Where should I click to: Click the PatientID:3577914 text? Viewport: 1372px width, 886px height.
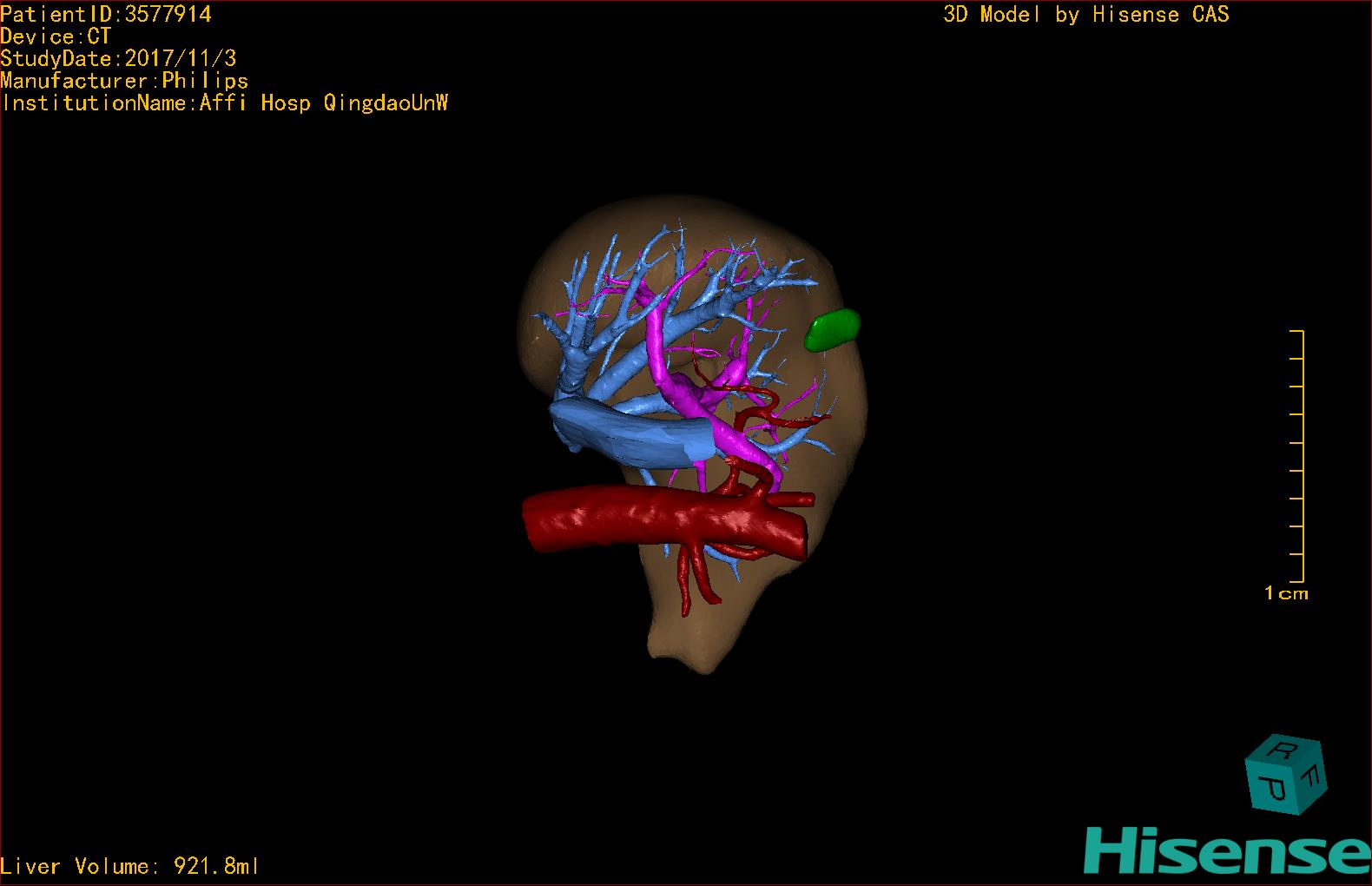coord(106,14)
